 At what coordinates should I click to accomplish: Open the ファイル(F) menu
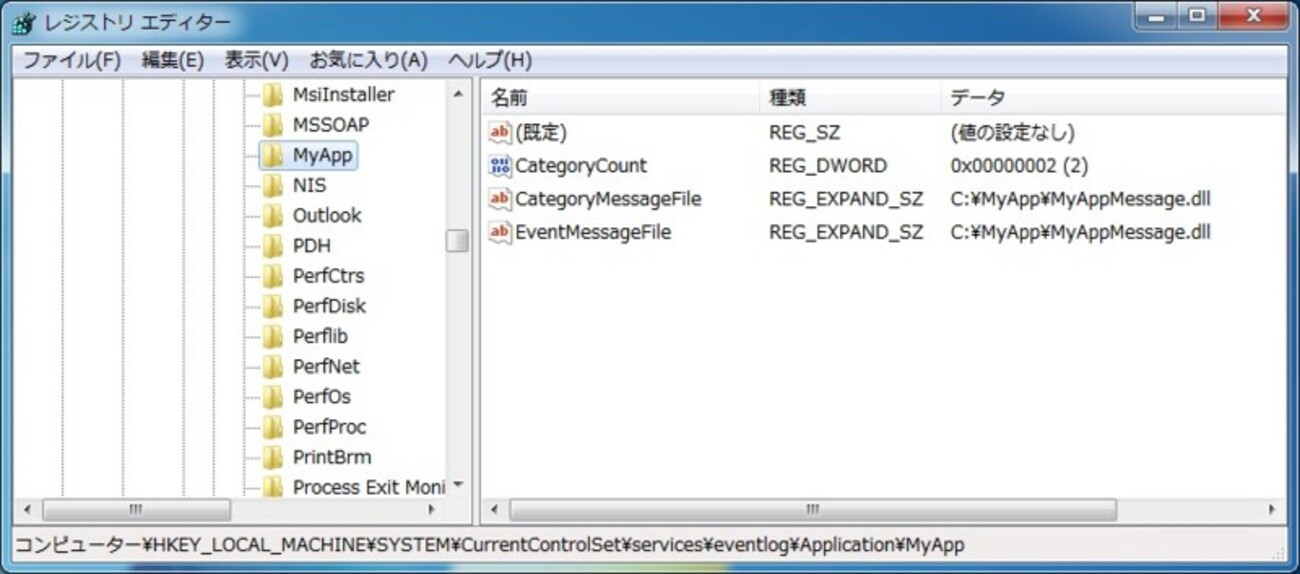tap(71, 61)
